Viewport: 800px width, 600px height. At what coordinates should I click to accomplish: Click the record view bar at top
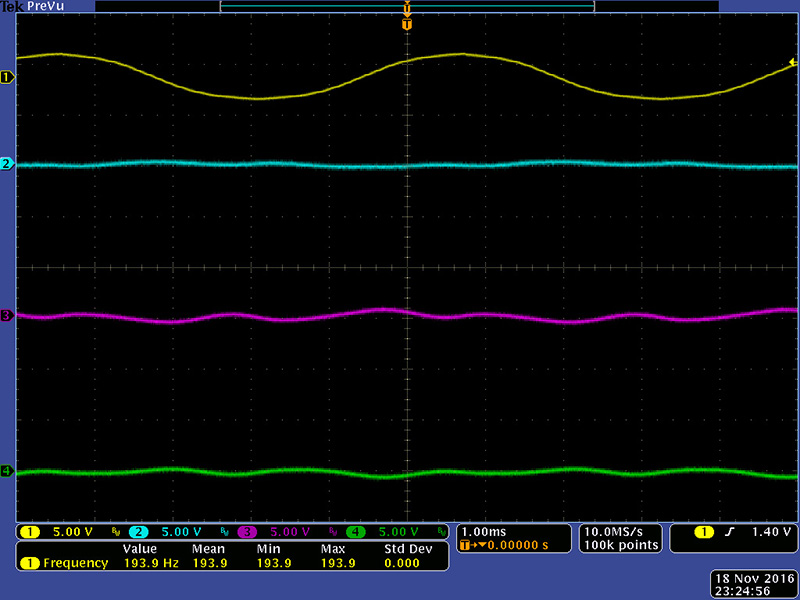407,6
